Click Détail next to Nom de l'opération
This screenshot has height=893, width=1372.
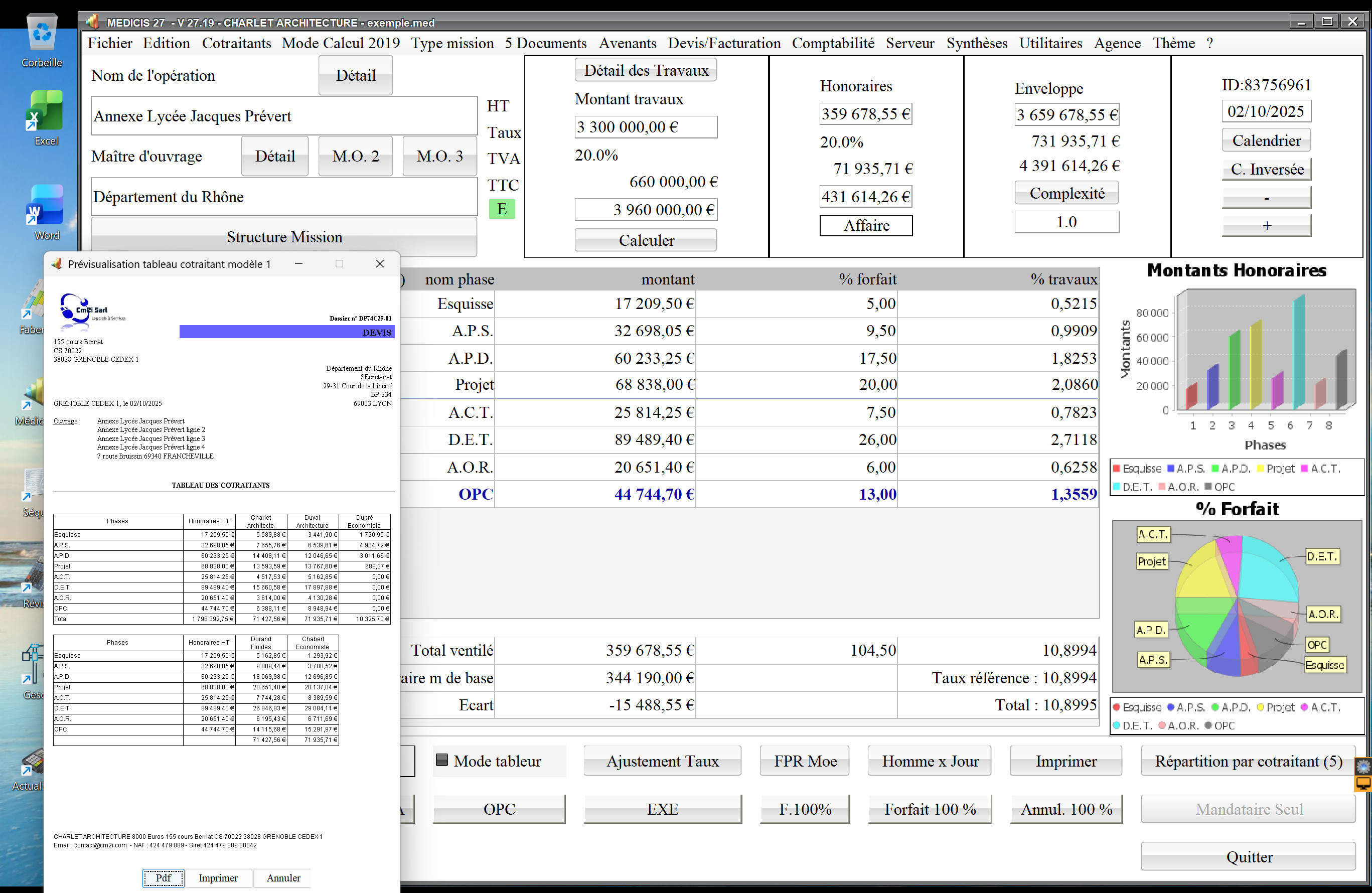[x=356, y=76]
